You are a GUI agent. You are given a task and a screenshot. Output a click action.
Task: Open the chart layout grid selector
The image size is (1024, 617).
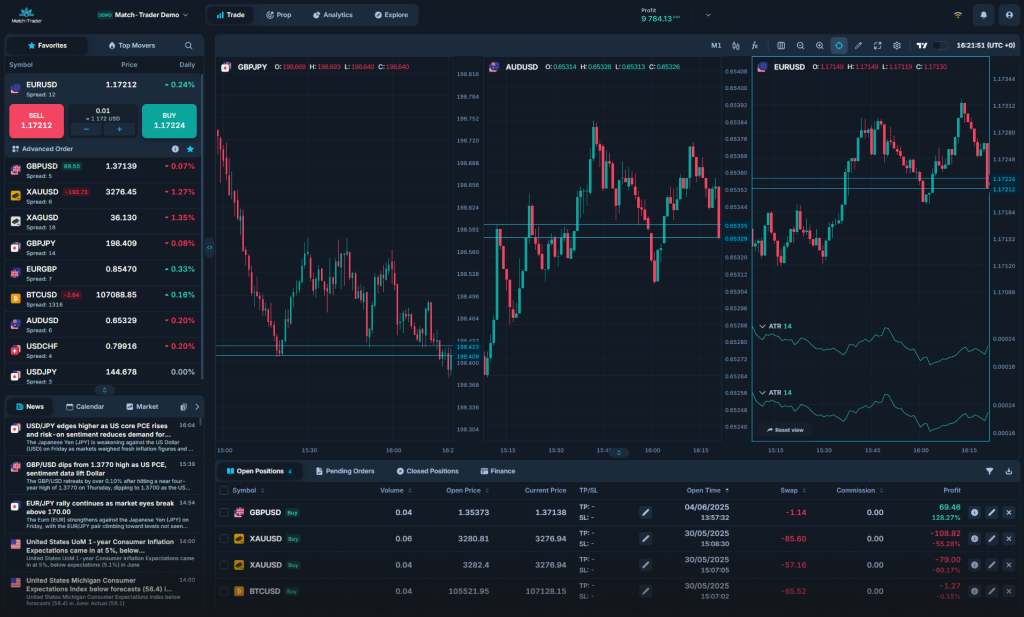point(781,46)
